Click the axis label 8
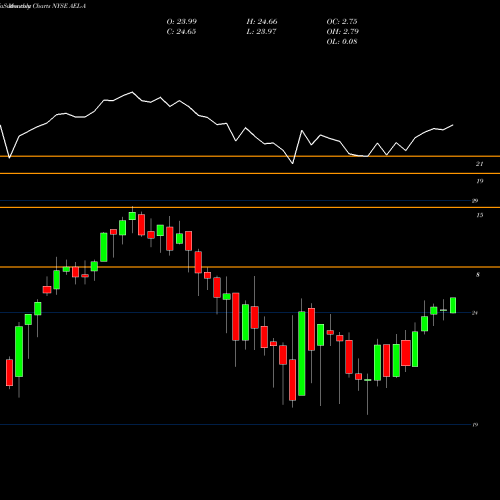This screenshot has height=500, width=500. pyautogui.click(x=478, y=275)
